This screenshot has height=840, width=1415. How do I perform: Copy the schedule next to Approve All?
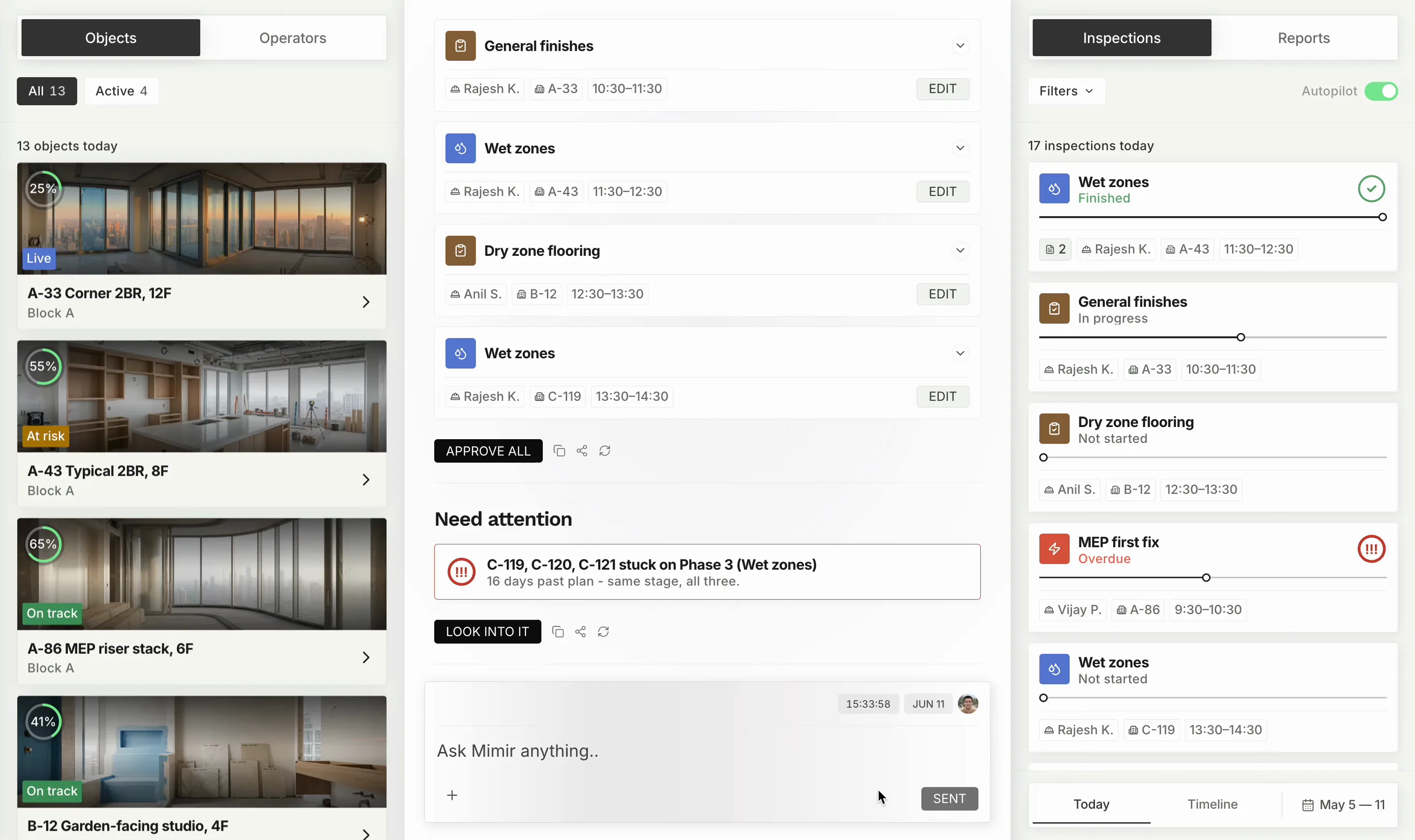coord(559,450)
